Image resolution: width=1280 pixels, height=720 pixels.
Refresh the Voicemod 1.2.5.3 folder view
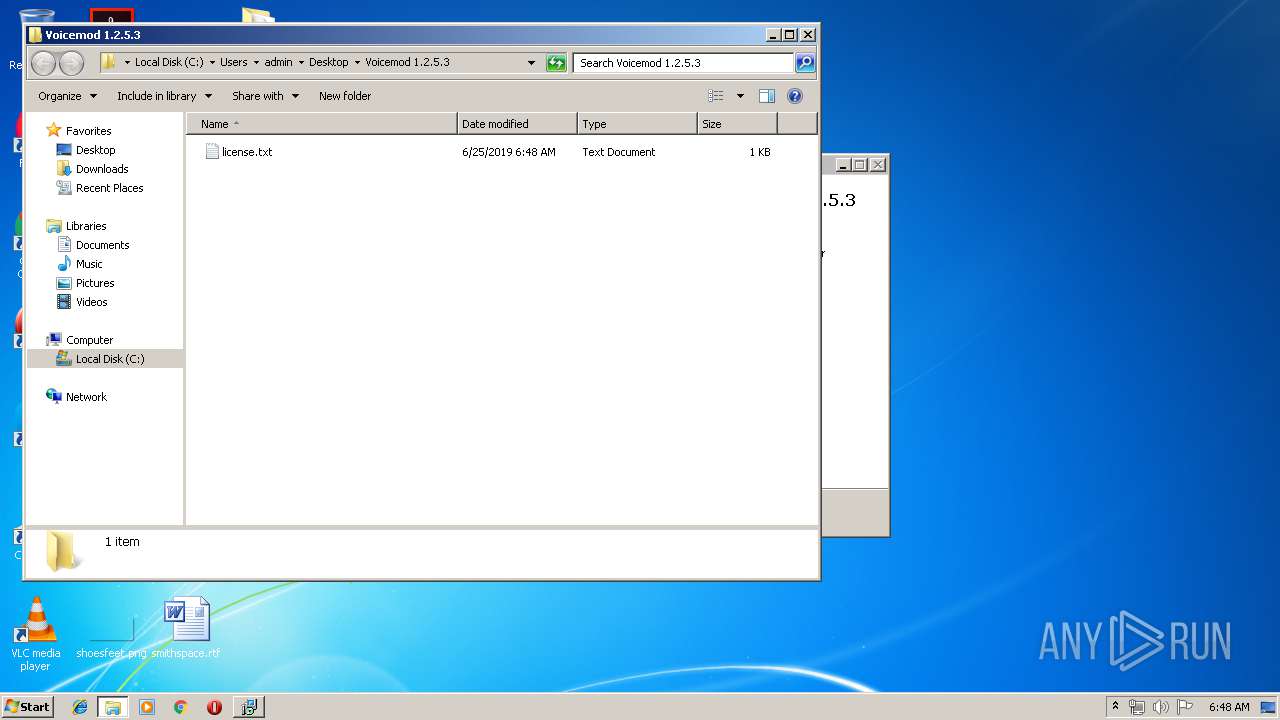pyautogui.click(x=556, y=63)
